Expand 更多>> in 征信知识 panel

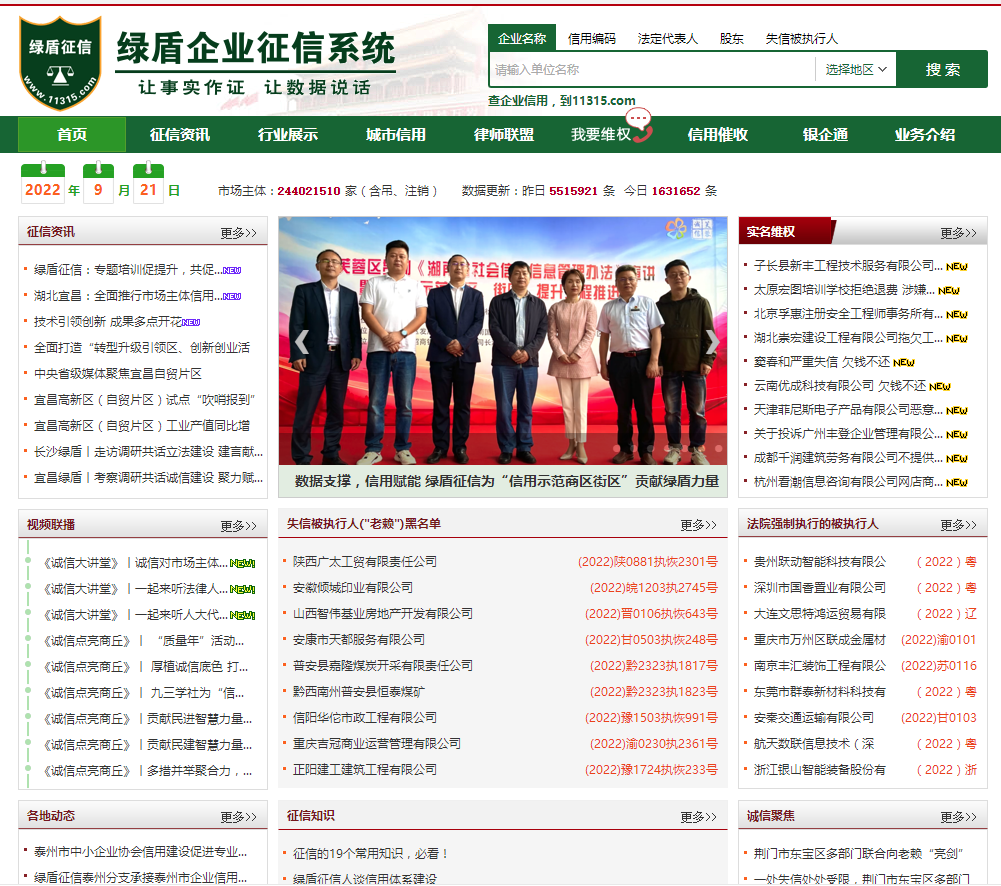(x=698, y=817)
